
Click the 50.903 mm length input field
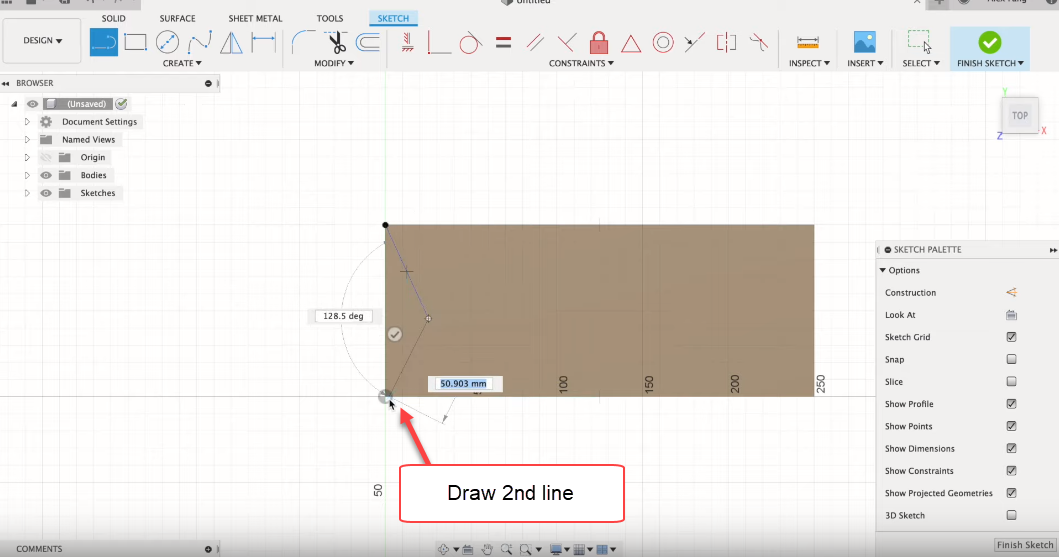tap(463, 383)
